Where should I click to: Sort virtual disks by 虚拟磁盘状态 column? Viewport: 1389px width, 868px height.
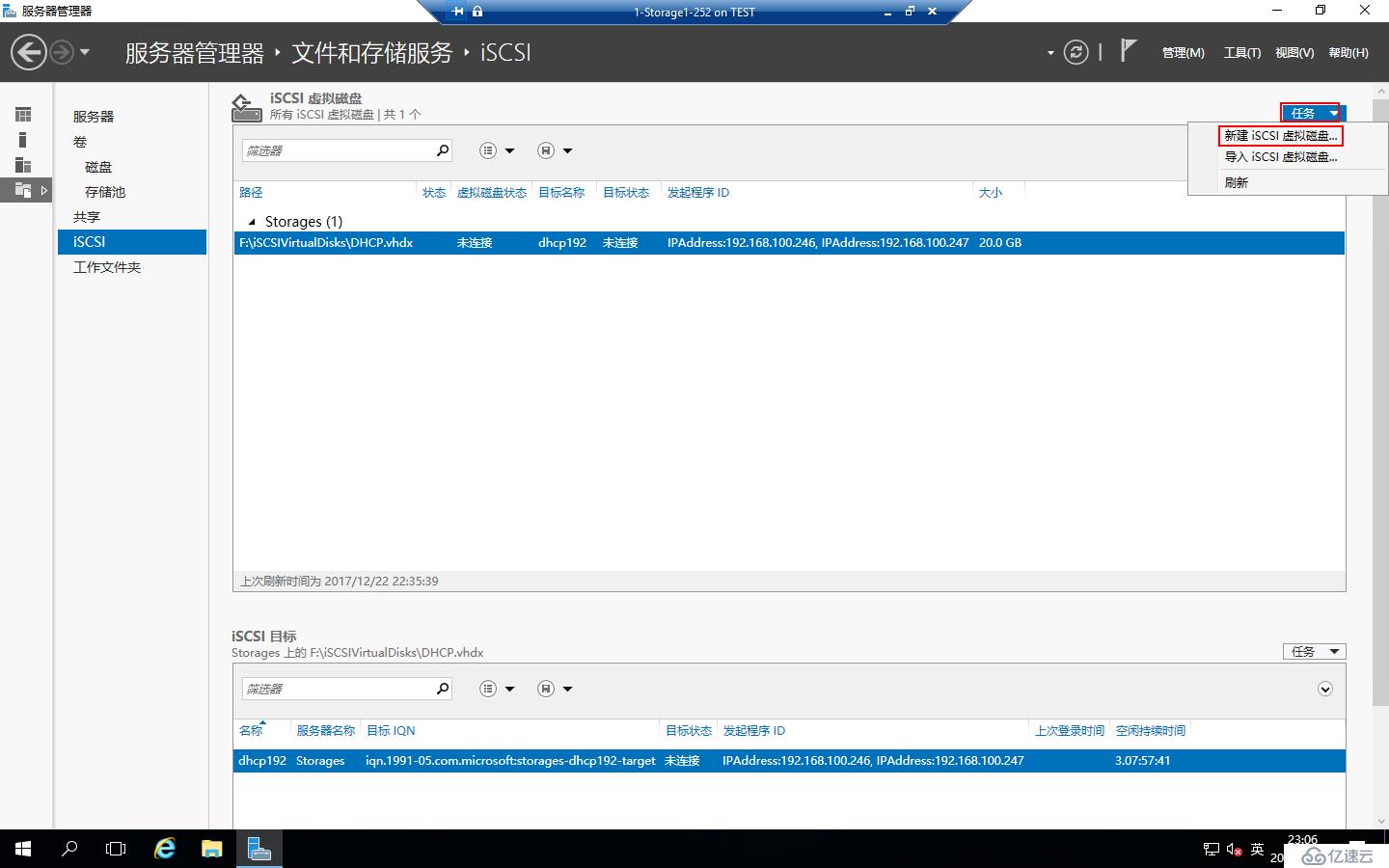pyautogui.click(x=492, y=193)
